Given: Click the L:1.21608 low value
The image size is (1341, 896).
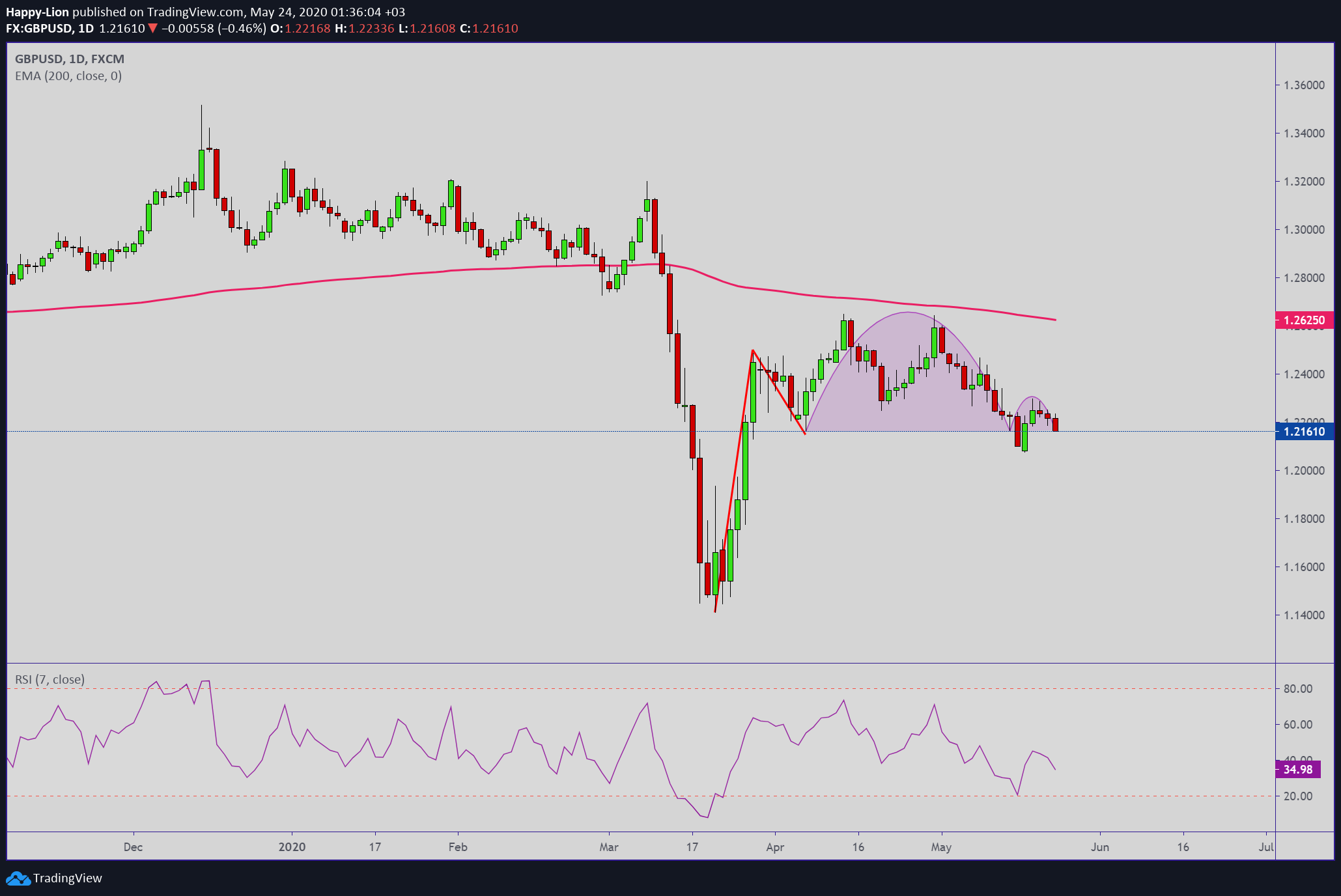Looking at the screenshot, I should coord(427,29).
